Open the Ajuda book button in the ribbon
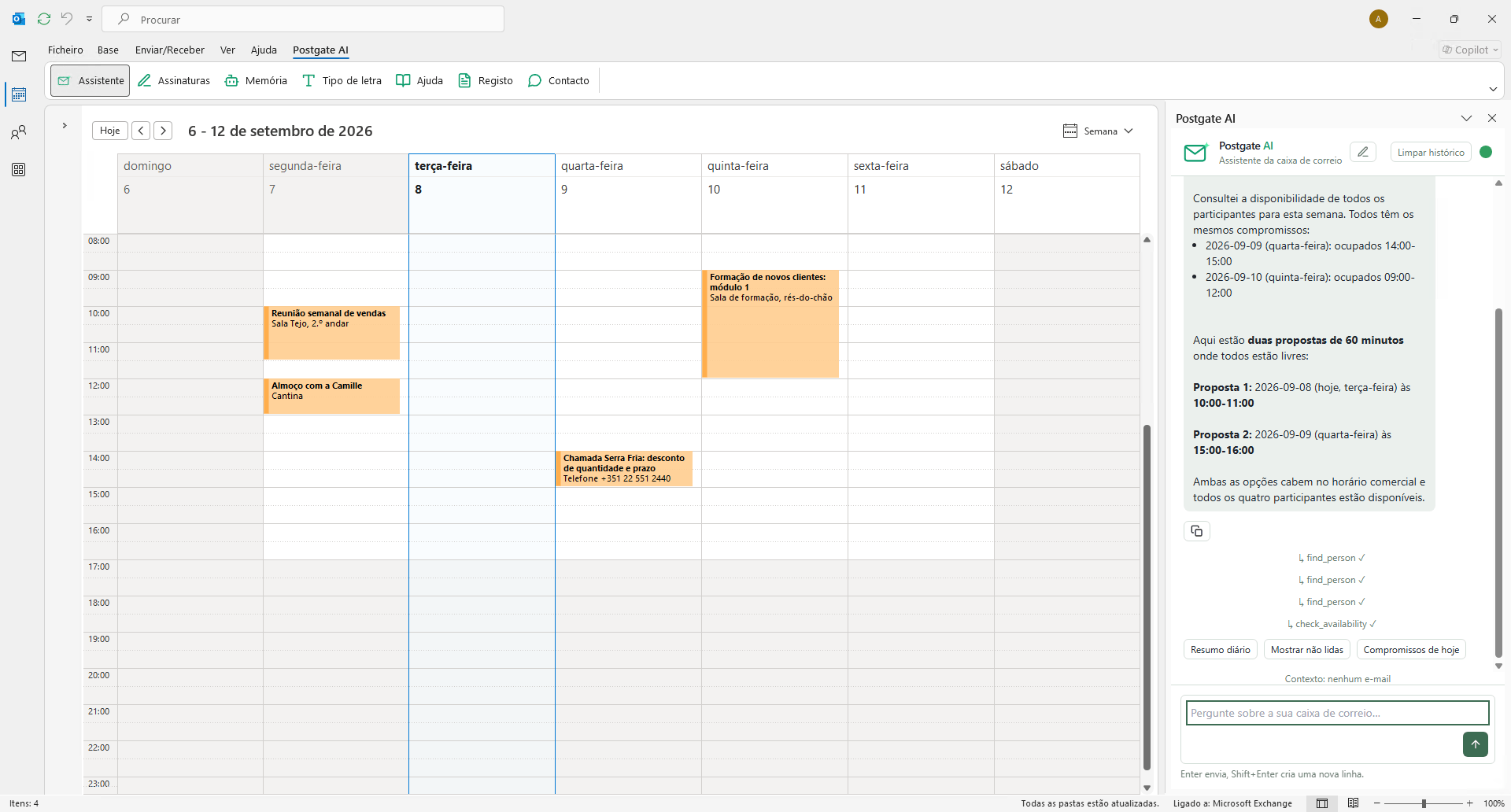This screenshot has height=812, width=1511. [x=419, y=80]
